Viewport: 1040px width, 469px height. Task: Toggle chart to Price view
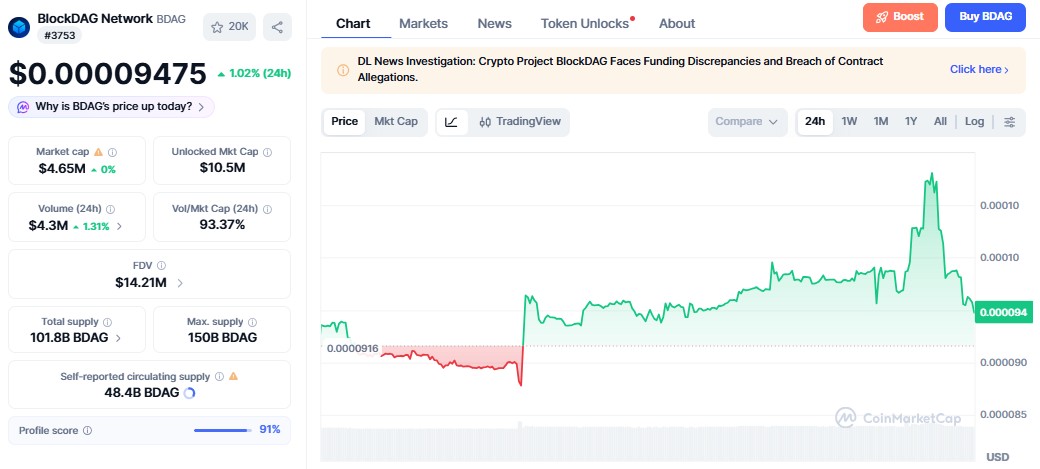coord(344,121)
